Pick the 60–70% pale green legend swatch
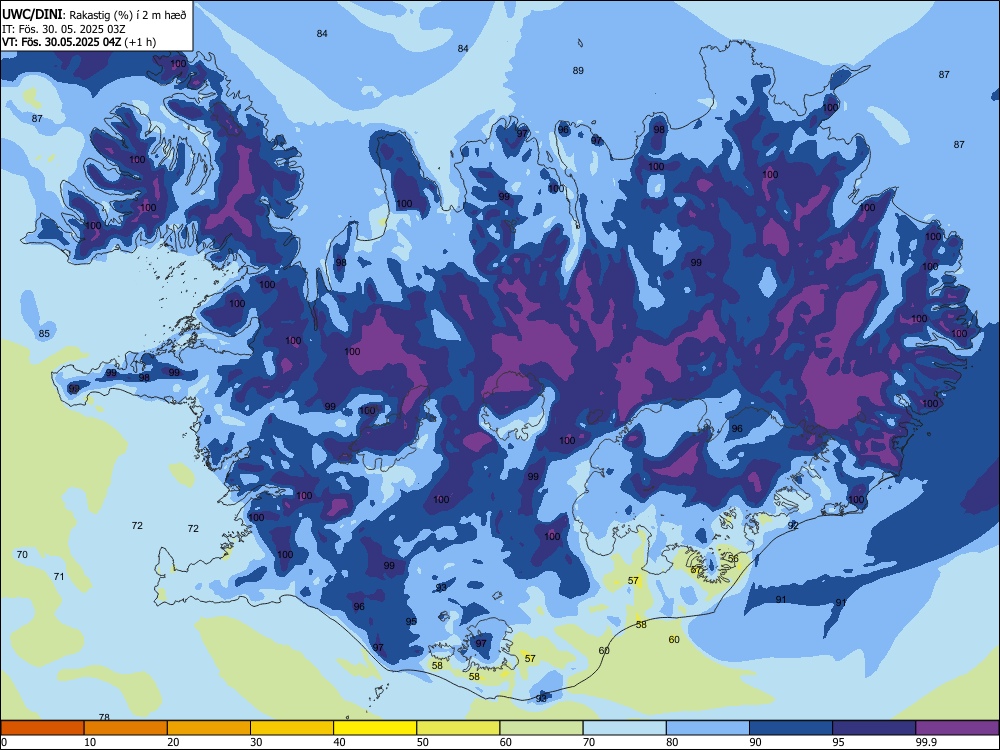1000x750 pixels. click(x=541, y=728)
